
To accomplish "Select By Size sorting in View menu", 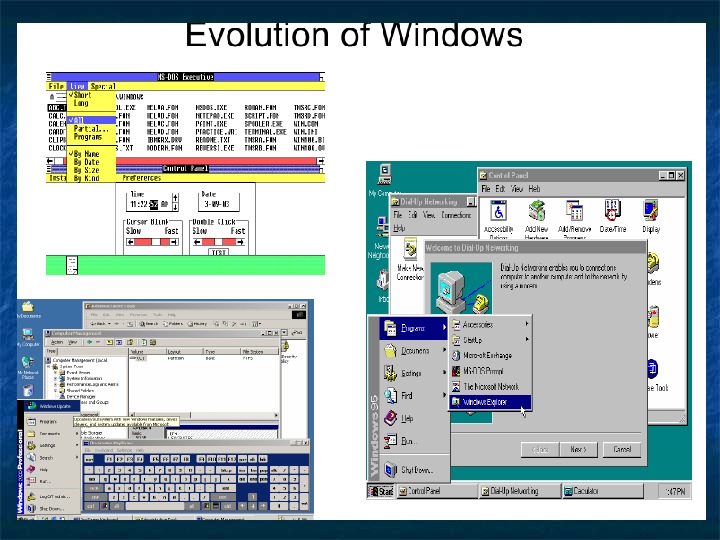I will pyautogui.click(x=91, y=170).
